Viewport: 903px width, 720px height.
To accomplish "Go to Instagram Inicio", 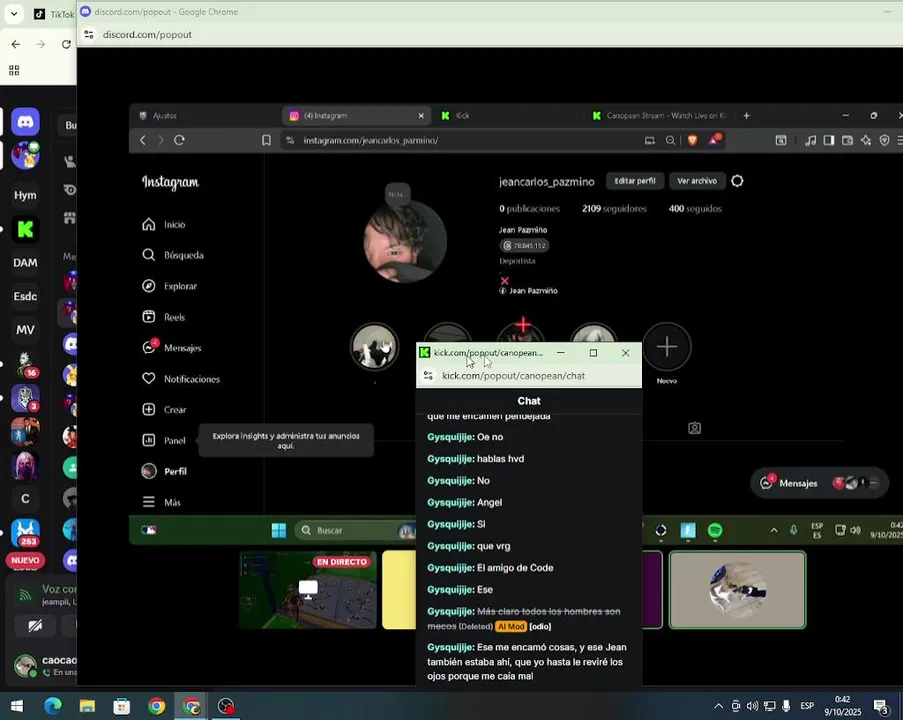I will click(x=164, y=225).
